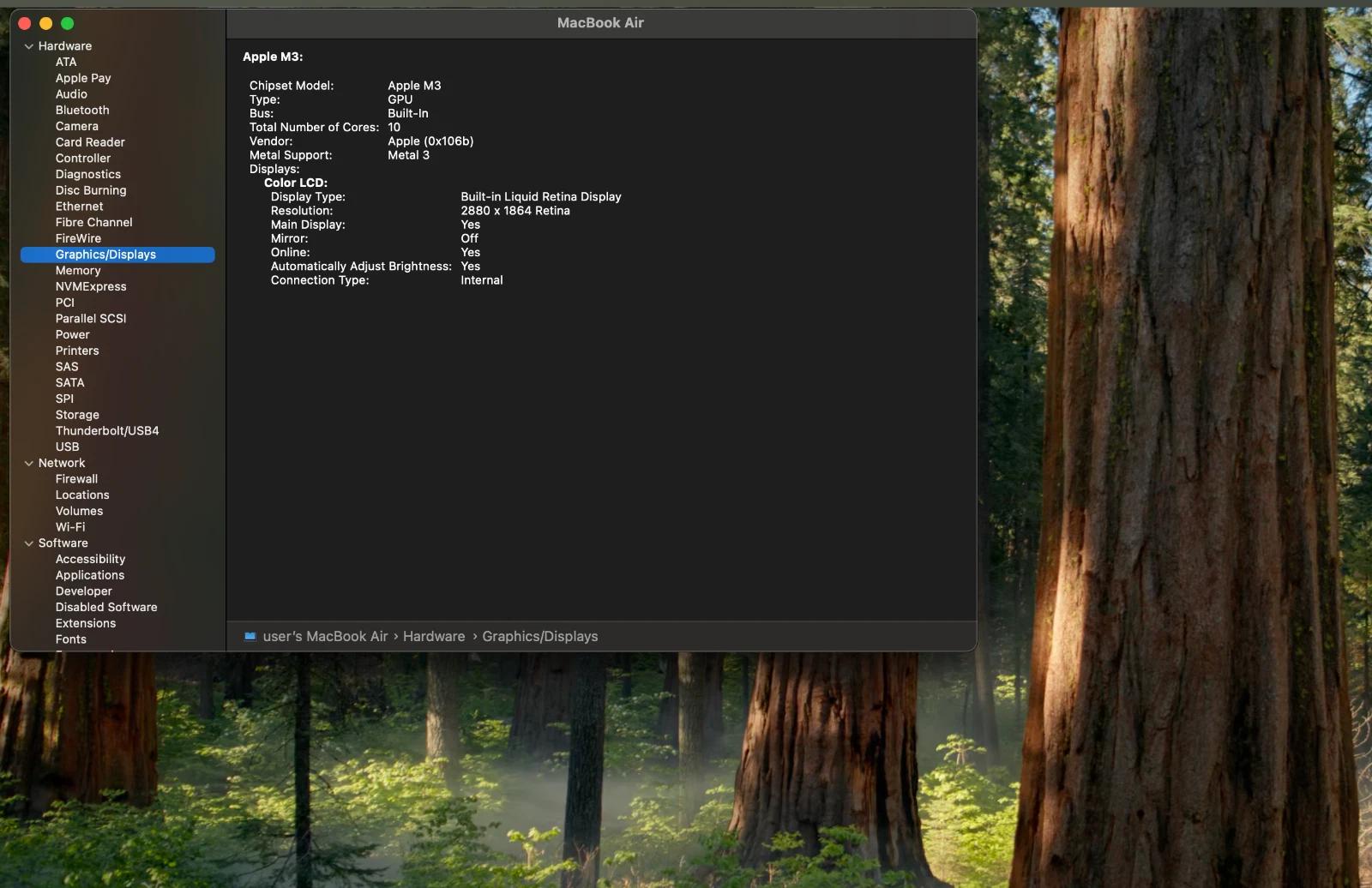Click the "2880 x 1864 Retina" resolution value
The height and width of the screenshot is (888, 1372).
(x=515, y=211)
